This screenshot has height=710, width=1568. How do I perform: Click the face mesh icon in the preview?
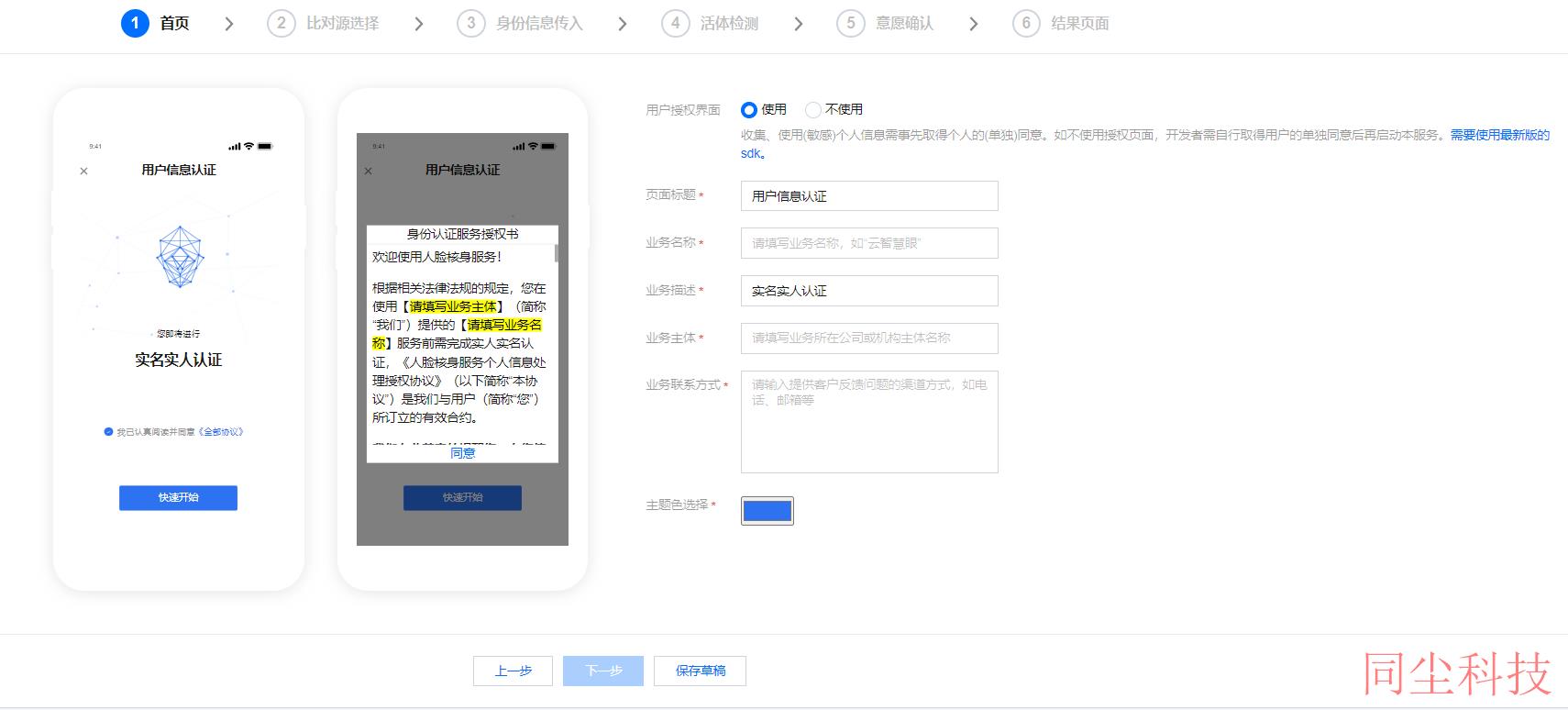click(x=180, y=257)
